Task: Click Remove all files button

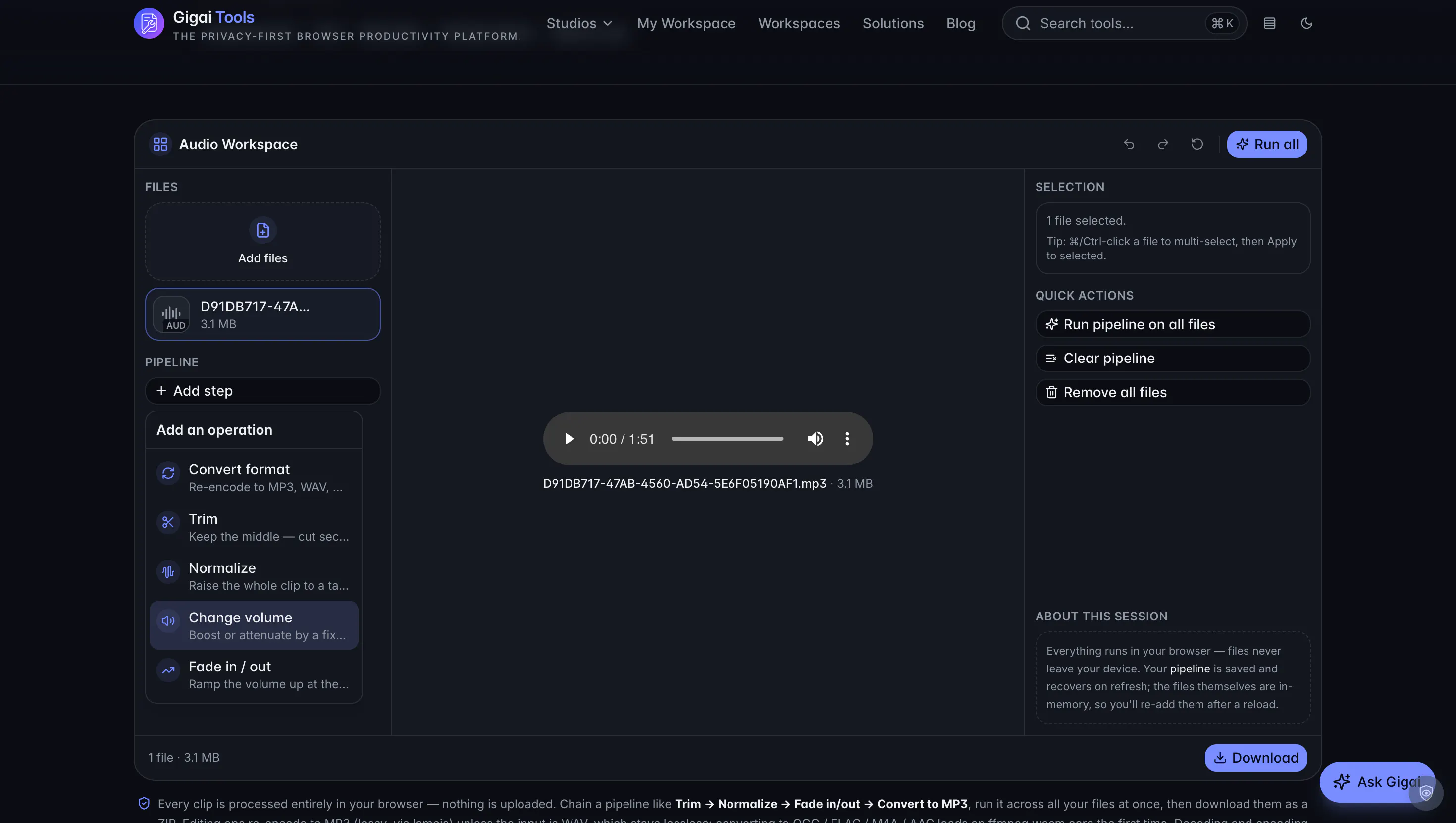Action: point(1173,392)
